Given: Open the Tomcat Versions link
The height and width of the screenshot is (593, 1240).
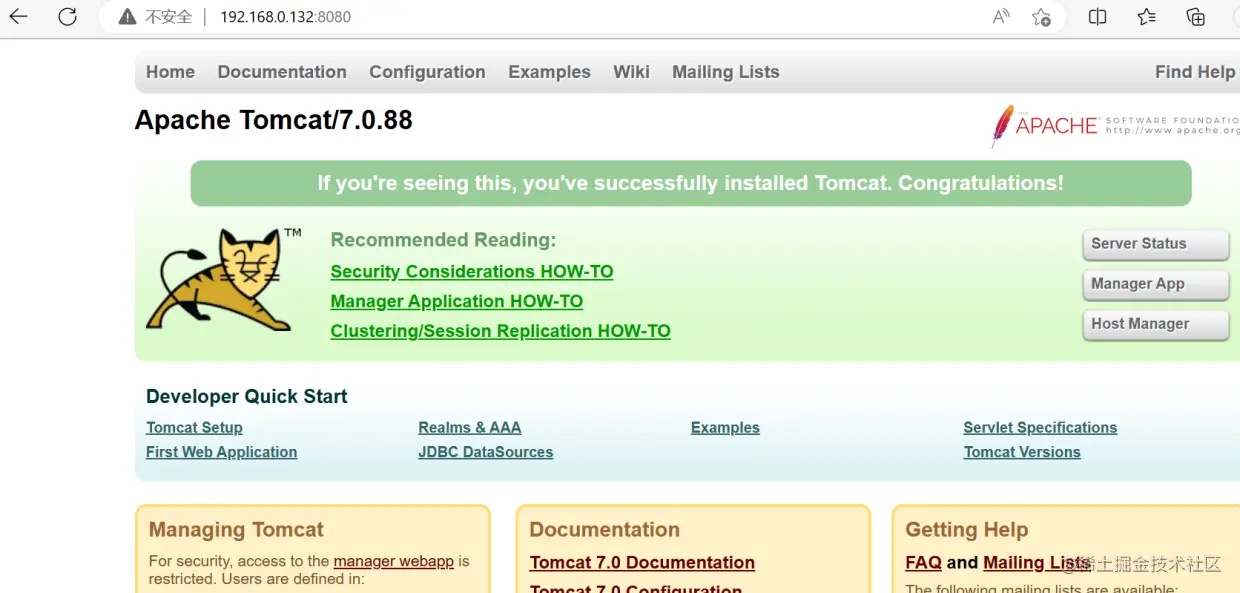Looking at the screenshot, I should coord(1022,452).
